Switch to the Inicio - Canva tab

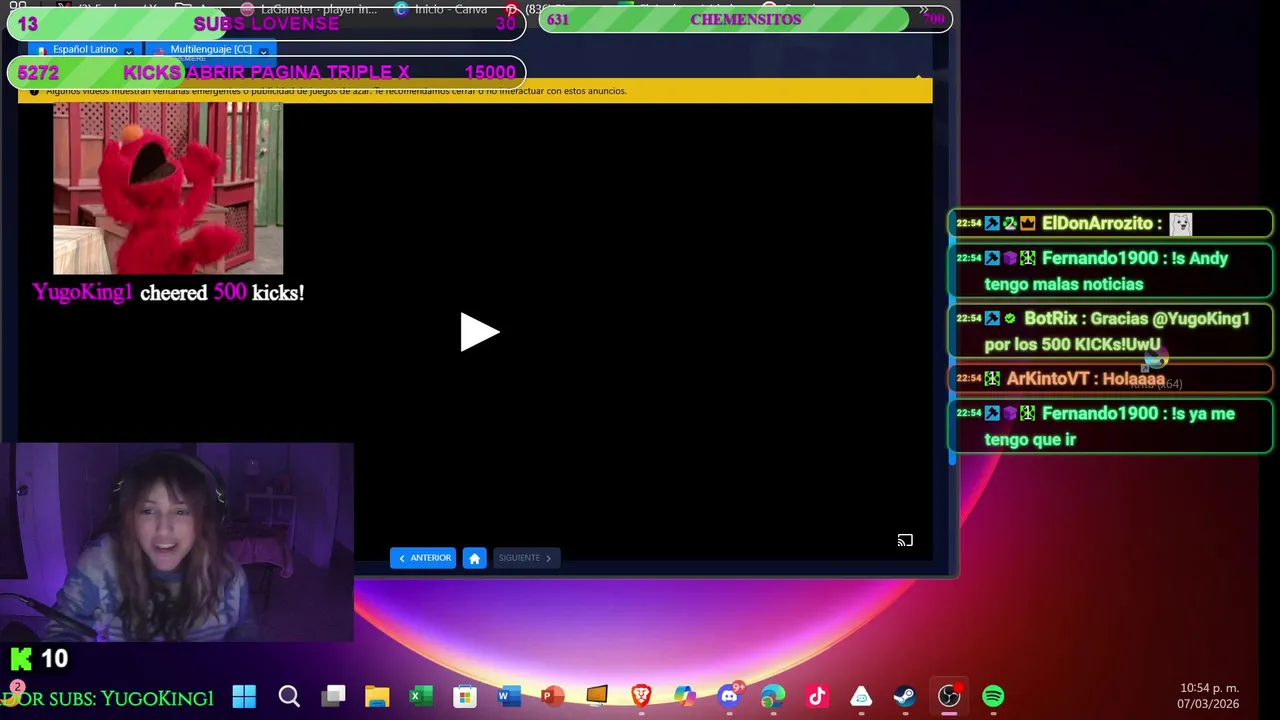442,9
